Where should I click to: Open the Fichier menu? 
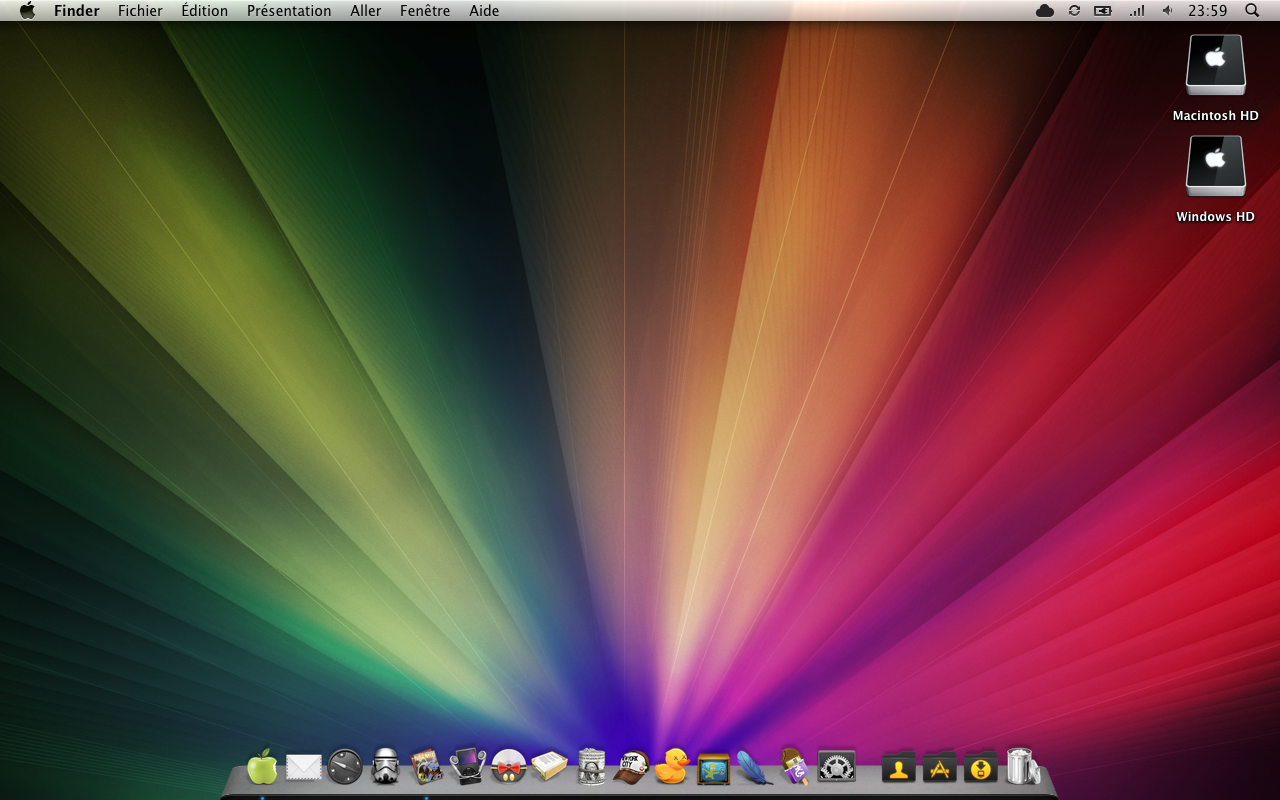click(140, 11)
